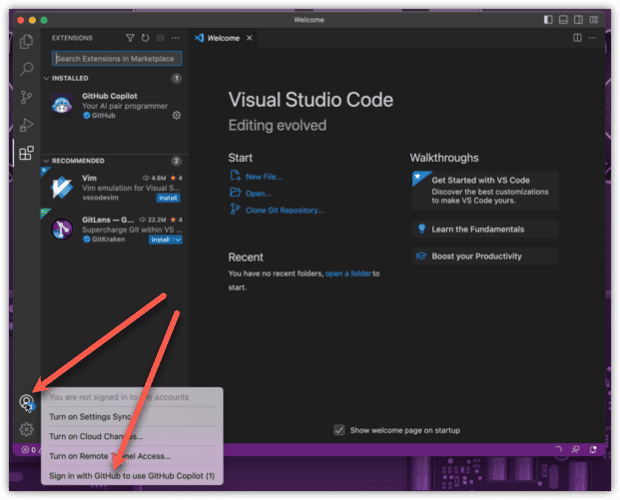Screen dimensions: 620x500
Task: Click the sync spinner in status bar
Action: coord(558,449)
